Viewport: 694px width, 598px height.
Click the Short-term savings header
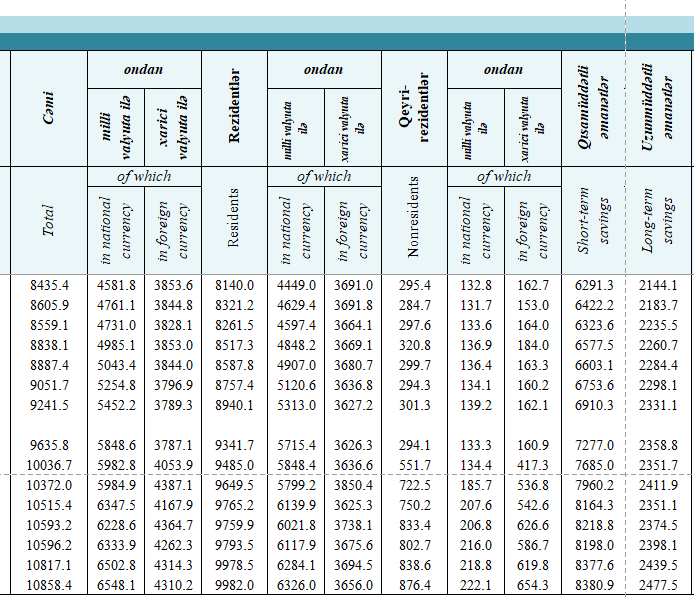[594, 221]
